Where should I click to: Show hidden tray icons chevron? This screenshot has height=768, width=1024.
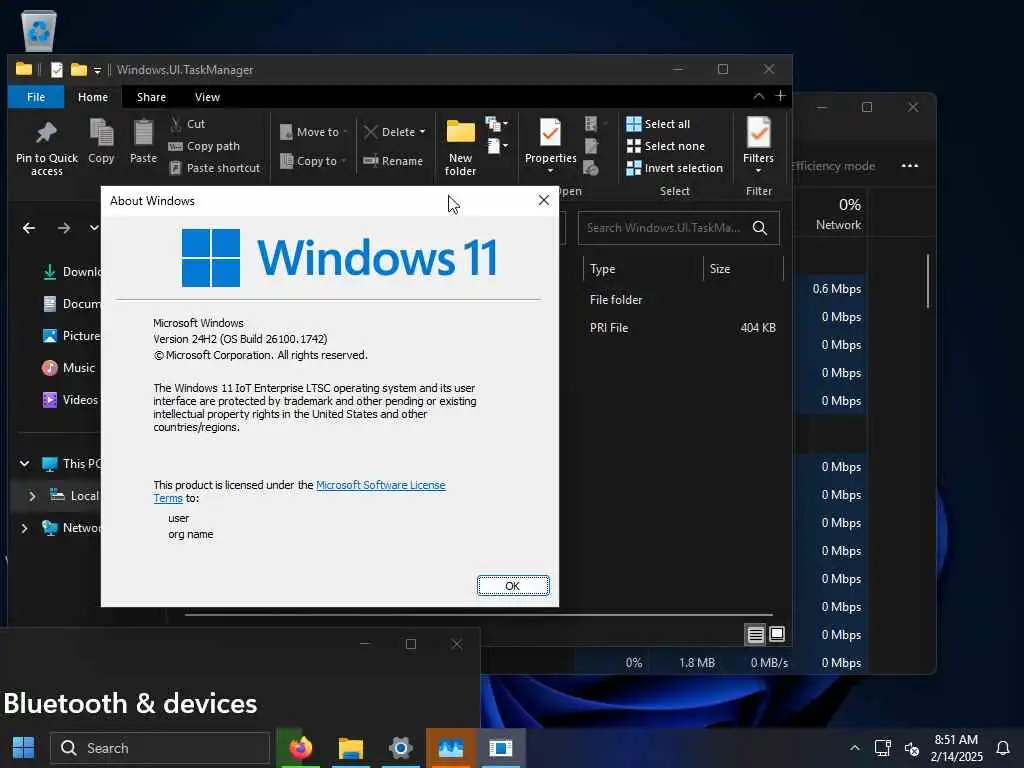(854, 748)
